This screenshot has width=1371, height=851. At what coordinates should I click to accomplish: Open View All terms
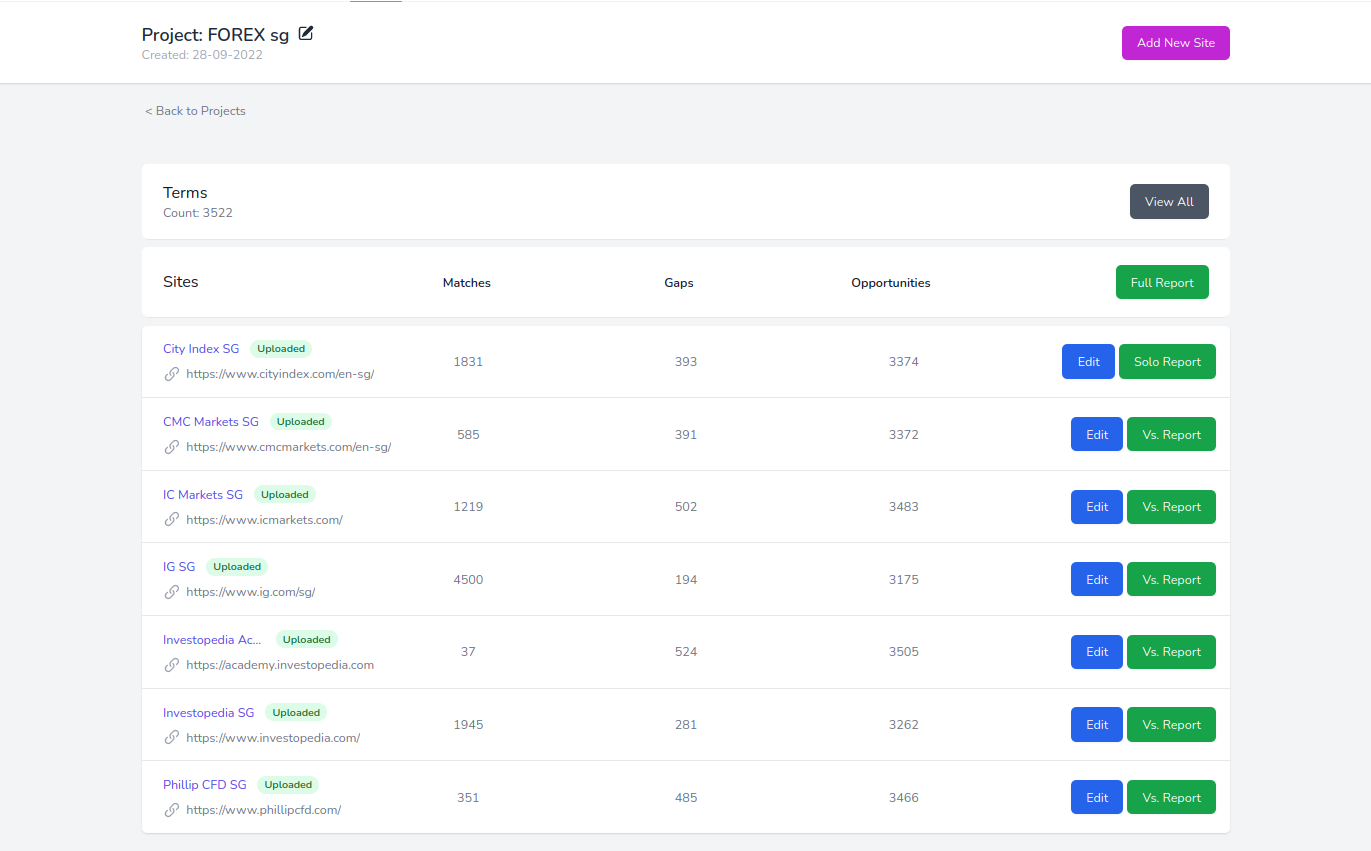1169,202
